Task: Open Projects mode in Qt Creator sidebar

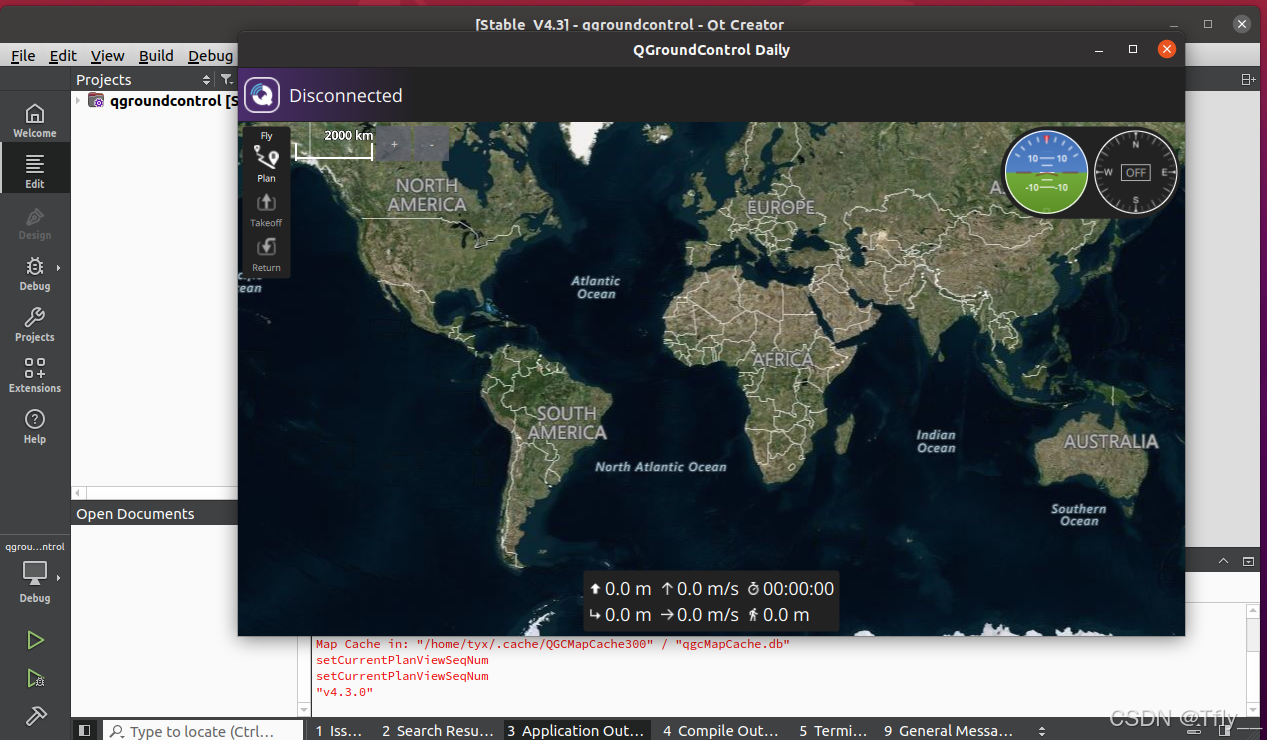Action: (35, 324)
